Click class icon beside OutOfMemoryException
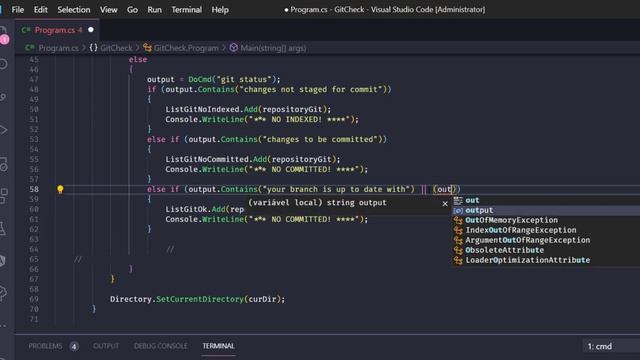 (458, 220)
